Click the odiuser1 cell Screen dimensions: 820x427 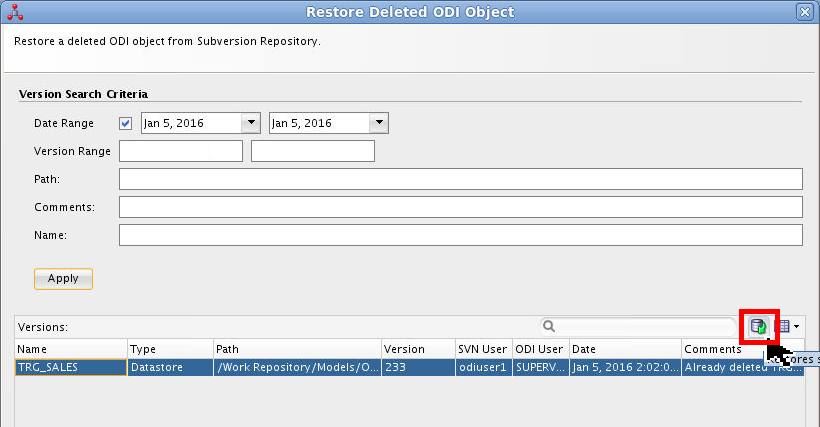[x=484, y=367]
